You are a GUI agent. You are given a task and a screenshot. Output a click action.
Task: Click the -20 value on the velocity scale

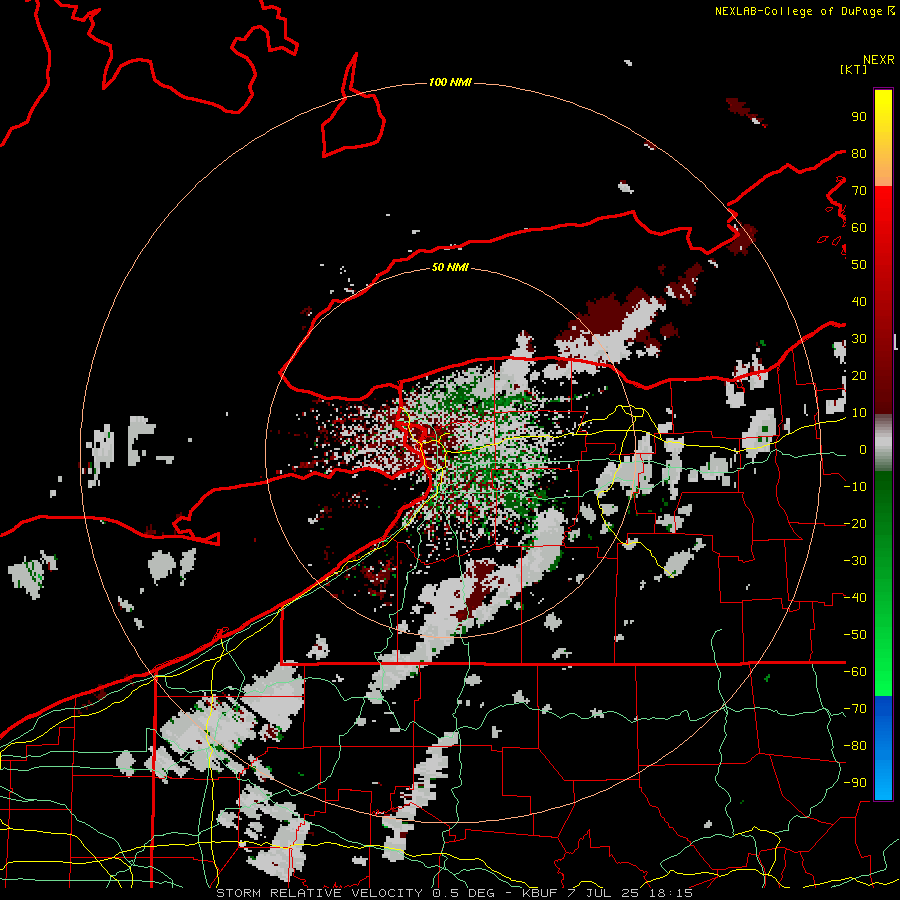(855, 524)
